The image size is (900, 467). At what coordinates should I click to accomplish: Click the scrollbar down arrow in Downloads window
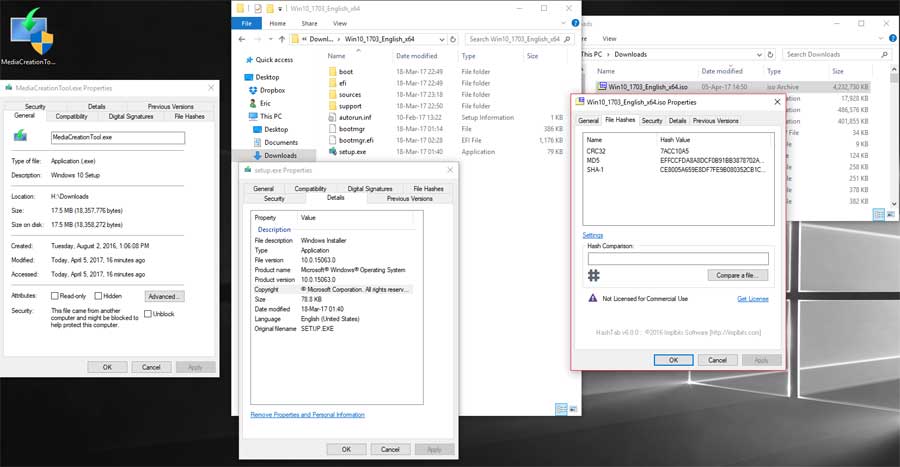point(894,204)
